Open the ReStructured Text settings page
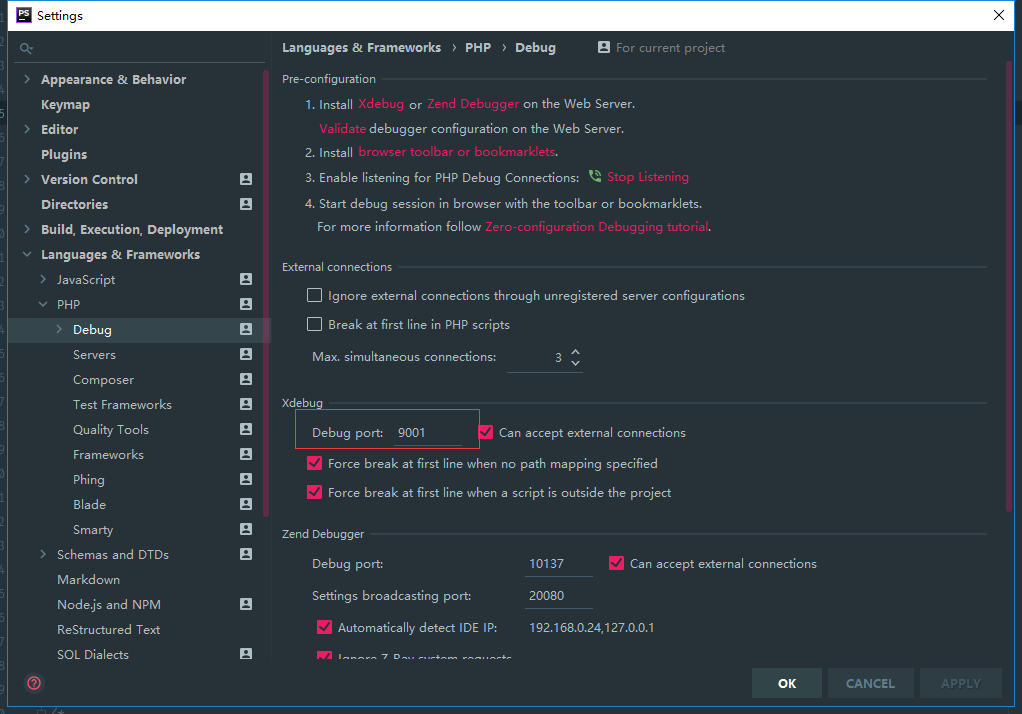This screenshot has width=1022, height=714. (108, 630)
